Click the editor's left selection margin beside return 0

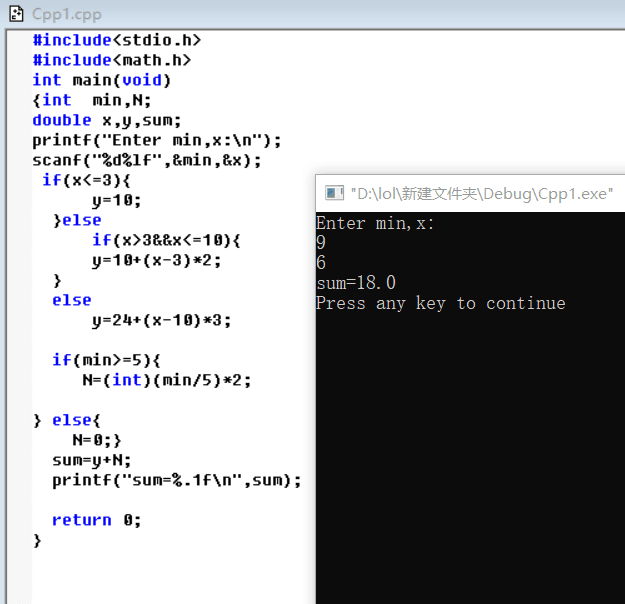20,520
